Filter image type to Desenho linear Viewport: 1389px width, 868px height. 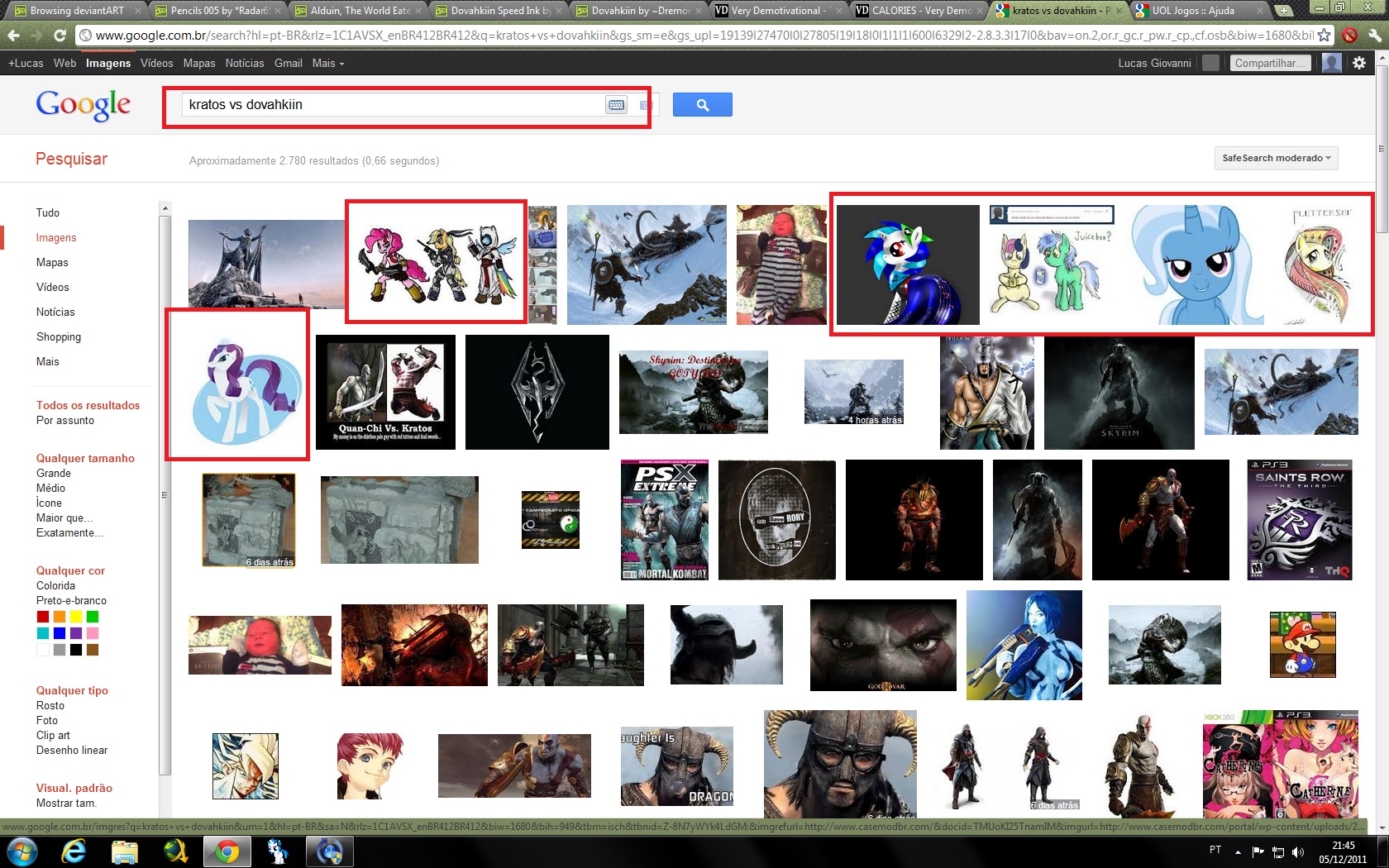72,750
